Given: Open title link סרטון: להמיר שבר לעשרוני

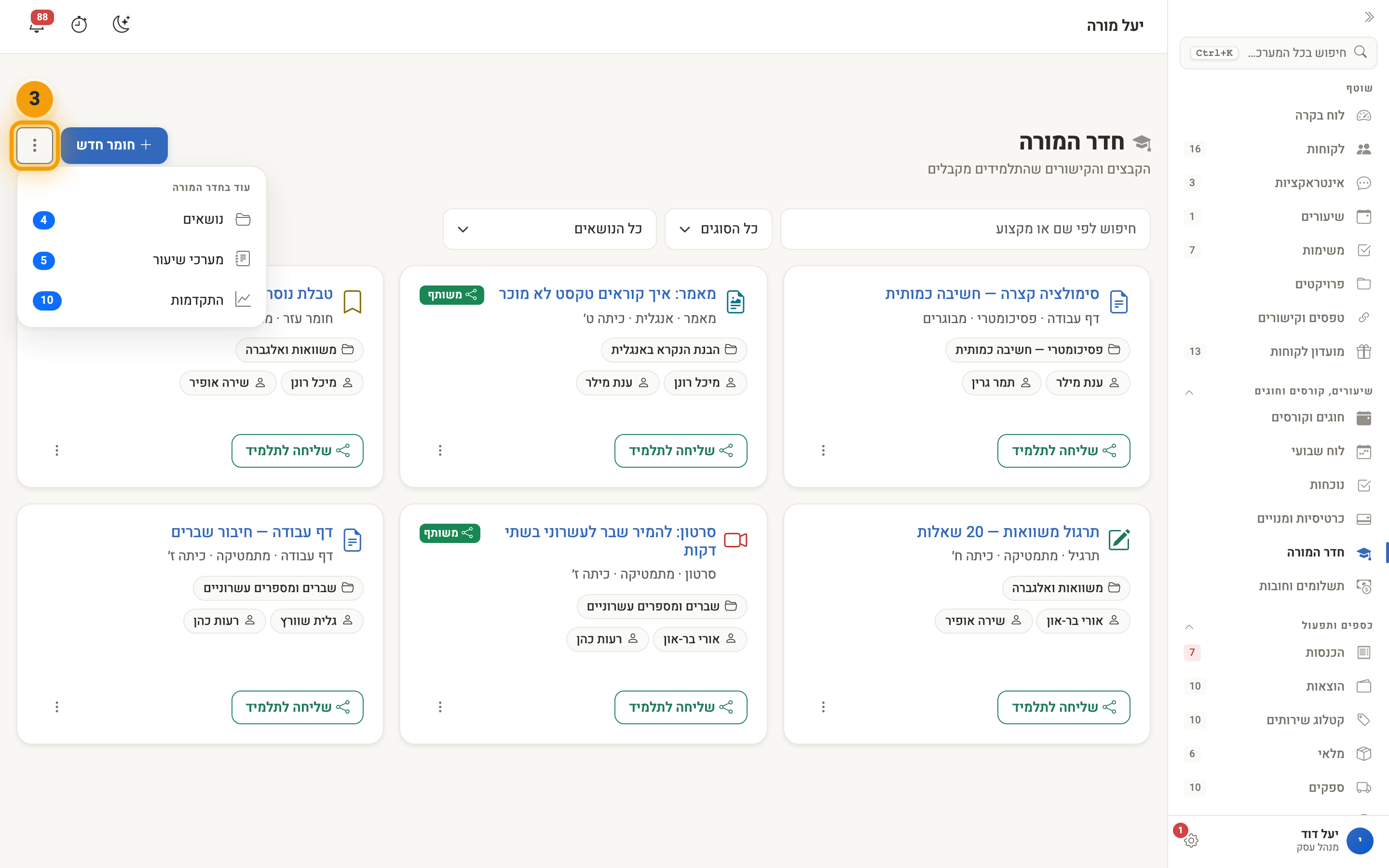Looking at the screenshot, I should 610,541.
